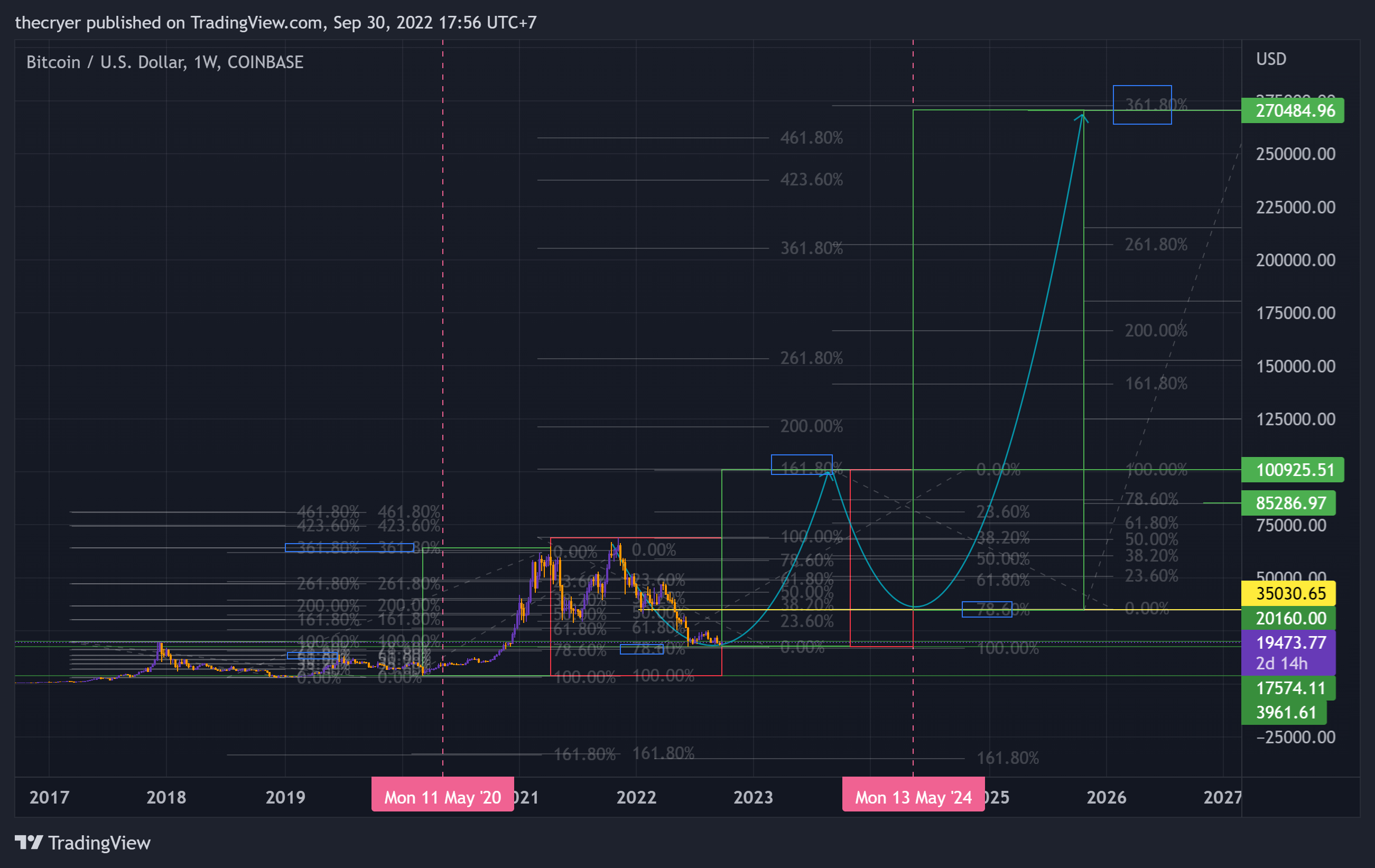Viewport: 1375px width, 868px height.
Task: Click the 2022 year label on time axis
Action: point(636,797)
